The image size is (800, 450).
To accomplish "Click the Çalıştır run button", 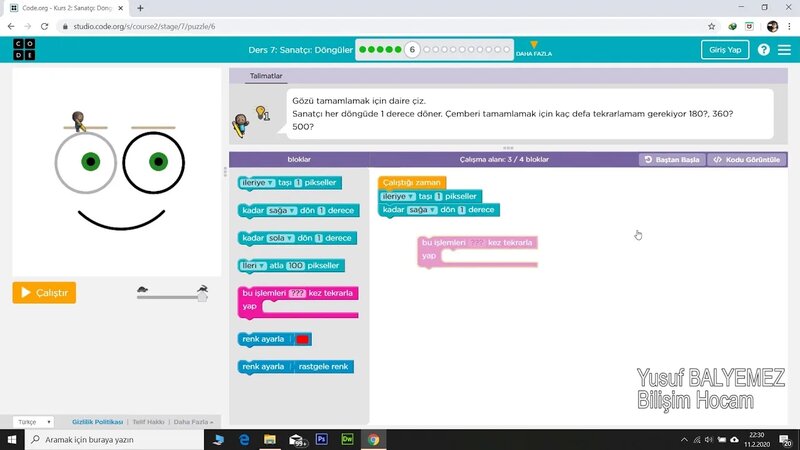I will (44, 292).
